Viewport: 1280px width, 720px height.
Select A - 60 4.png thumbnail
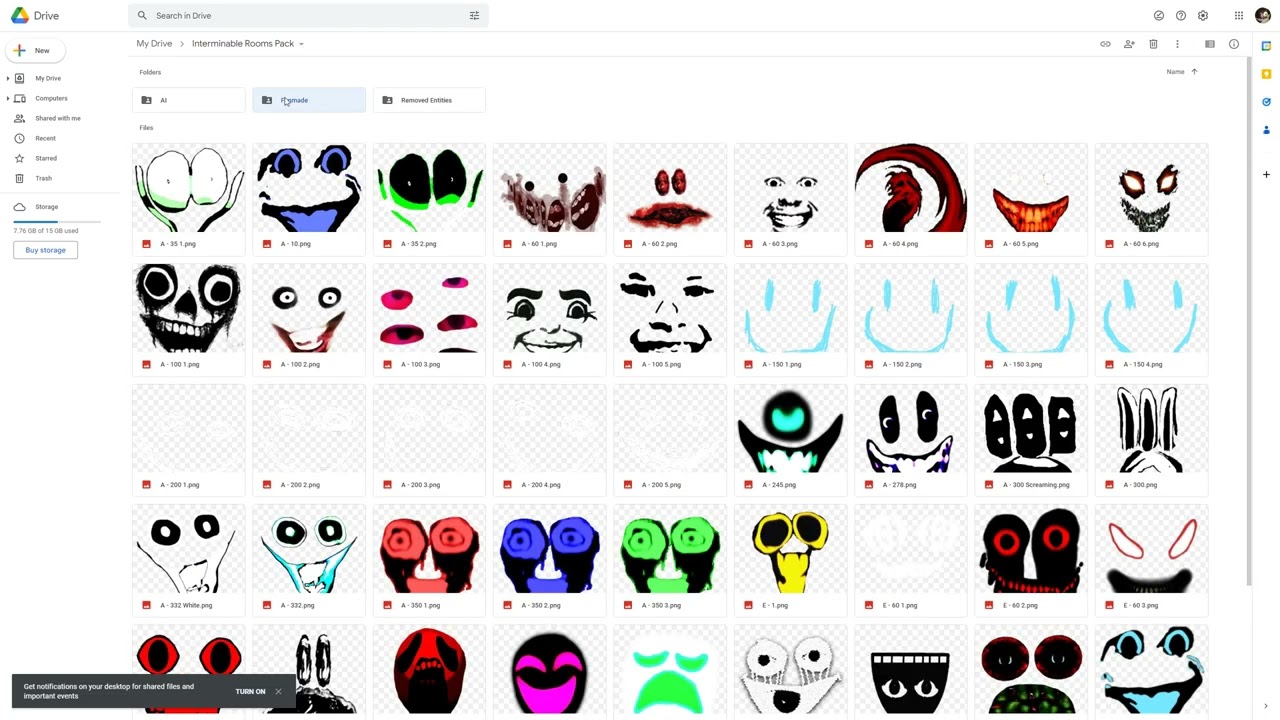coord(911,188)
